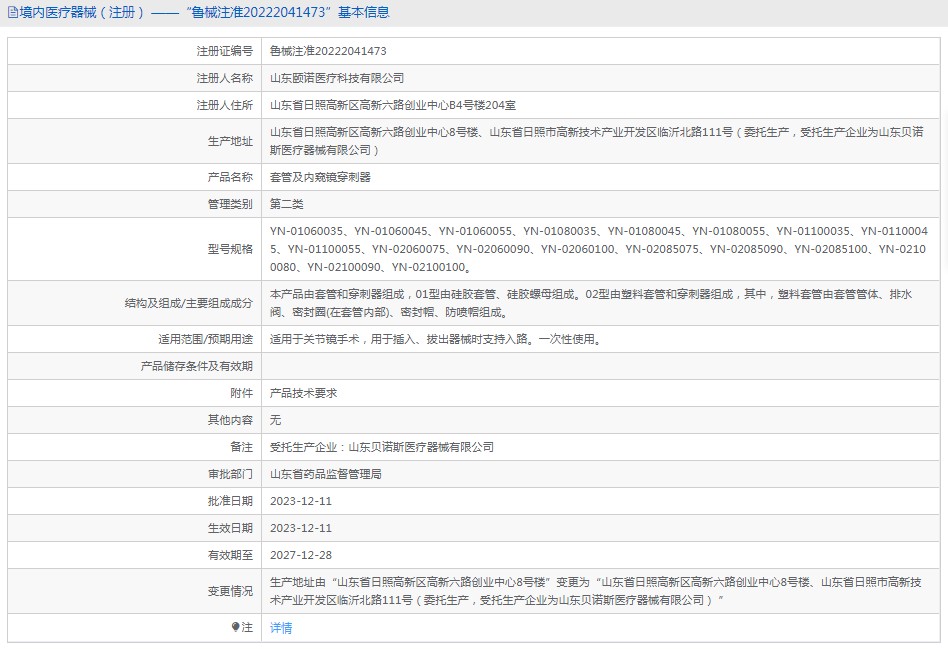Image resolution: width=948 pixels, height=649 pixels.
Task: Click the 审批部门 label
Action: (x=230, y=474)
